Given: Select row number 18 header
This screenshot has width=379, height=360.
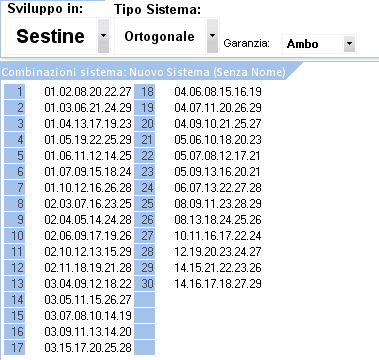Looking at the screenshot, I should [x=145, y=91].
